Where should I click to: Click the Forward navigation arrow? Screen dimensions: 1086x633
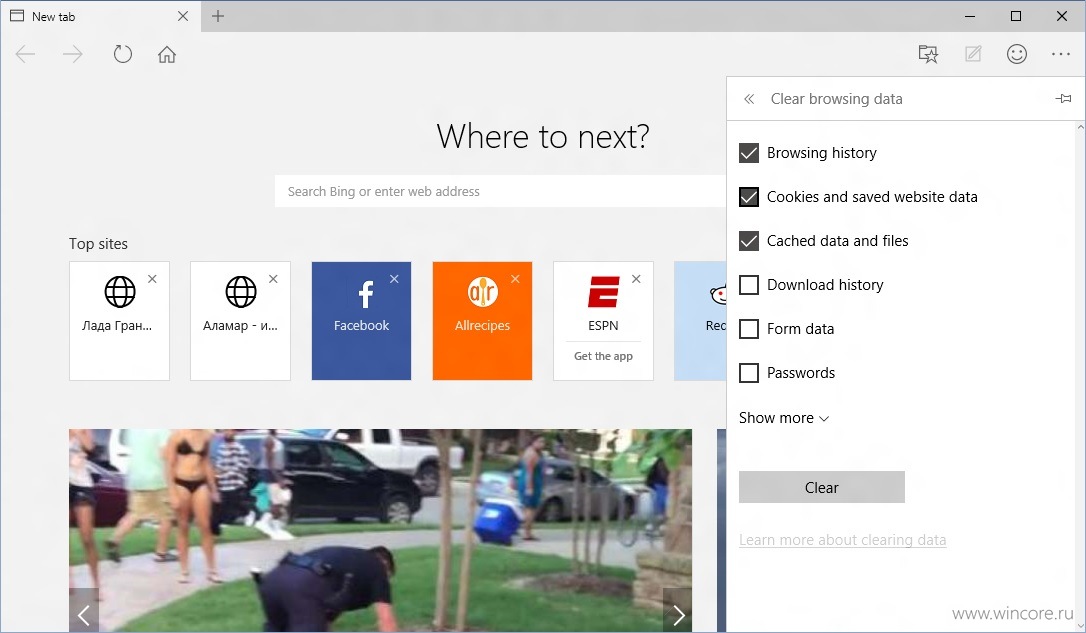point(73,54)
